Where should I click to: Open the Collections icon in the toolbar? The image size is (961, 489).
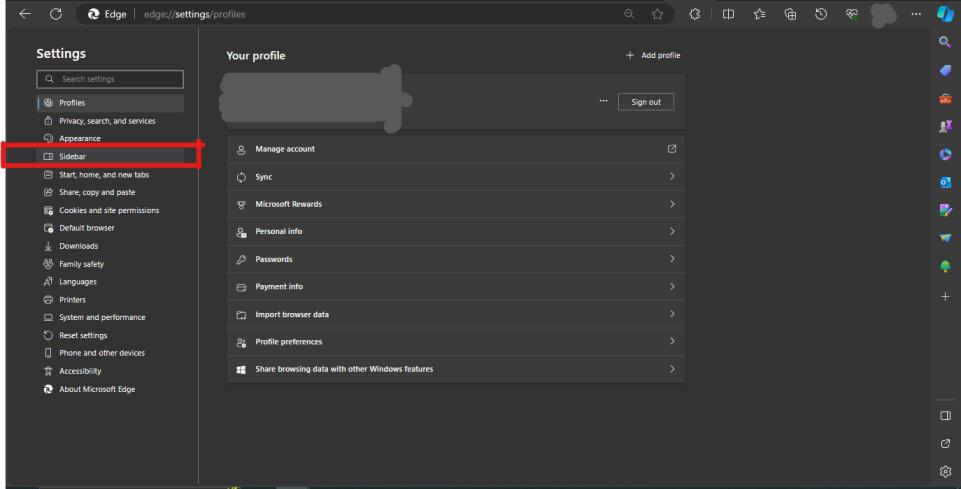coord(790,14)
